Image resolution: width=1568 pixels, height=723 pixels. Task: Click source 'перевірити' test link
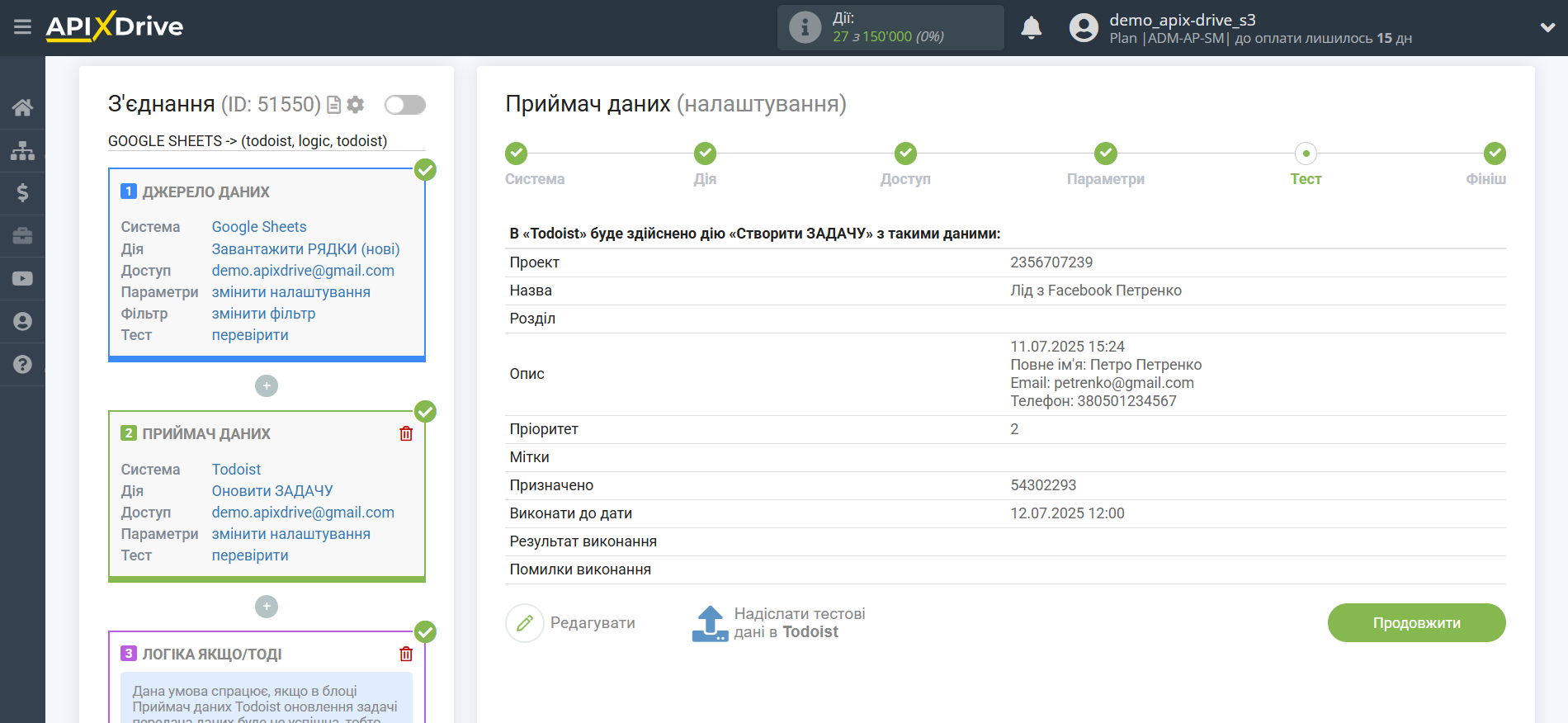pyautogui.click(x=250, y=335)
